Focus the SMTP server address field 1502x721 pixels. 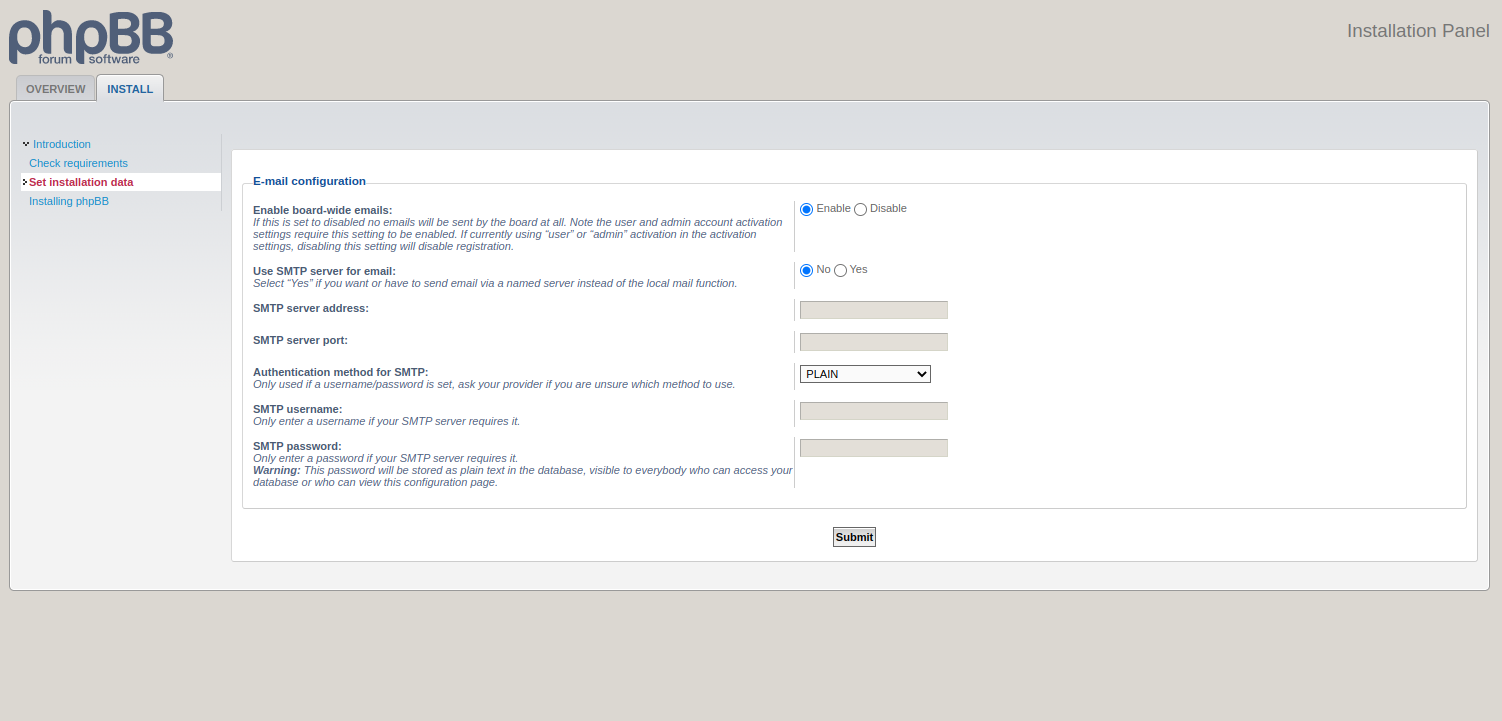(x=873, y=310)
